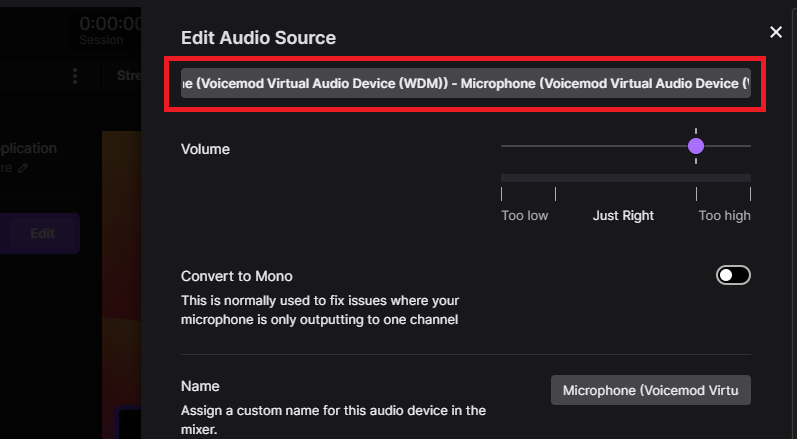Click the pencil edit icon in background
The width and height of the screenshot is (797, 439).
coord(22,168)
